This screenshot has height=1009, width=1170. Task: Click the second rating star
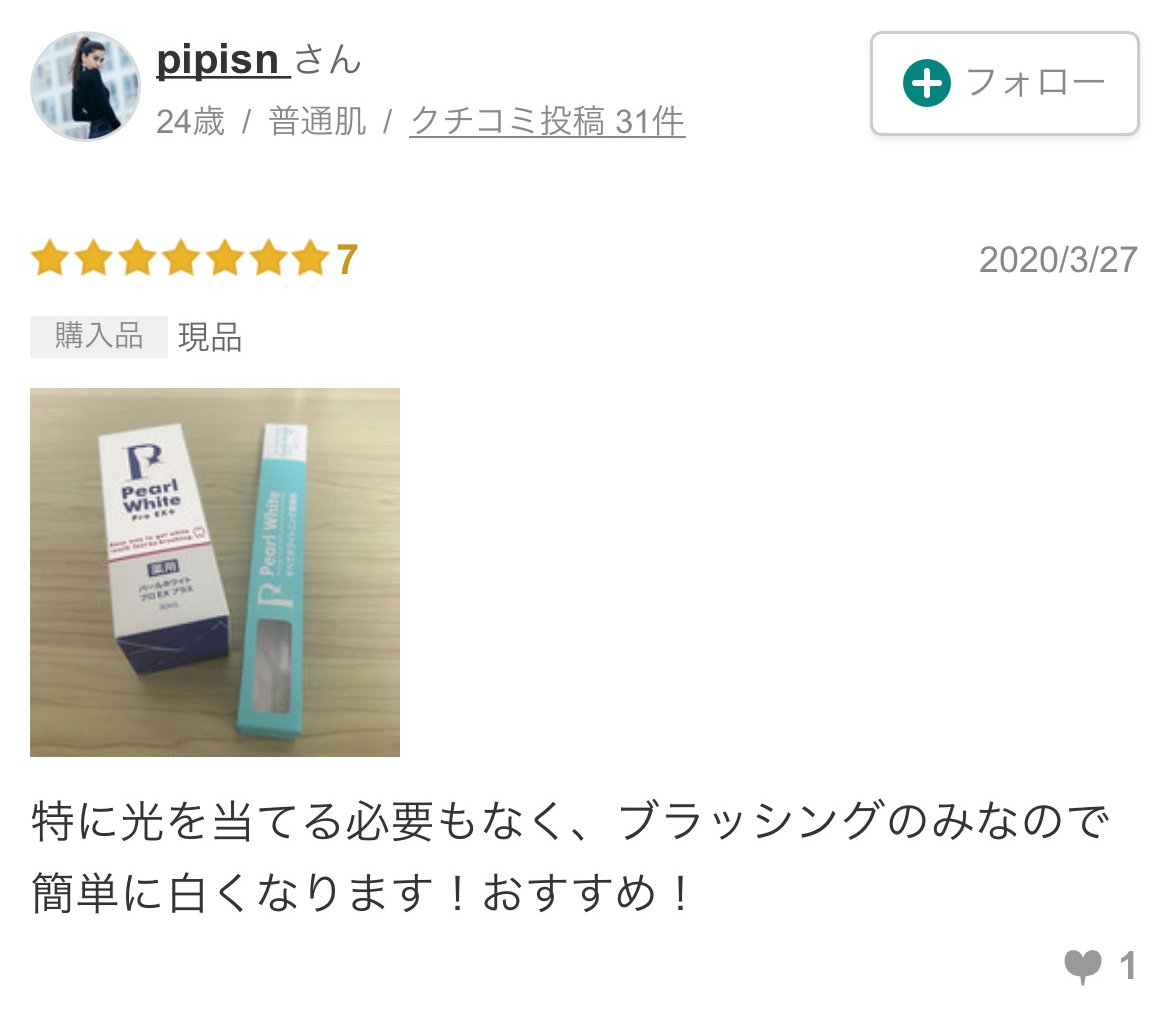94,258
